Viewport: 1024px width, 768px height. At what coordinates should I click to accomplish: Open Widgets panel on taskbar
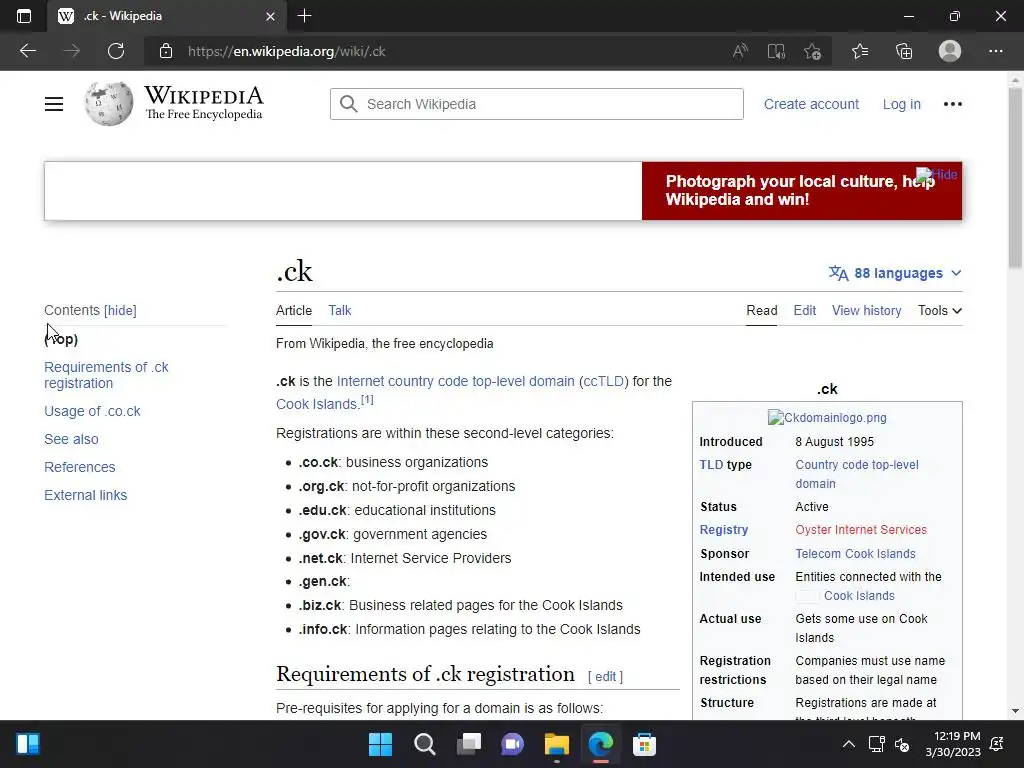coord(28,744)
